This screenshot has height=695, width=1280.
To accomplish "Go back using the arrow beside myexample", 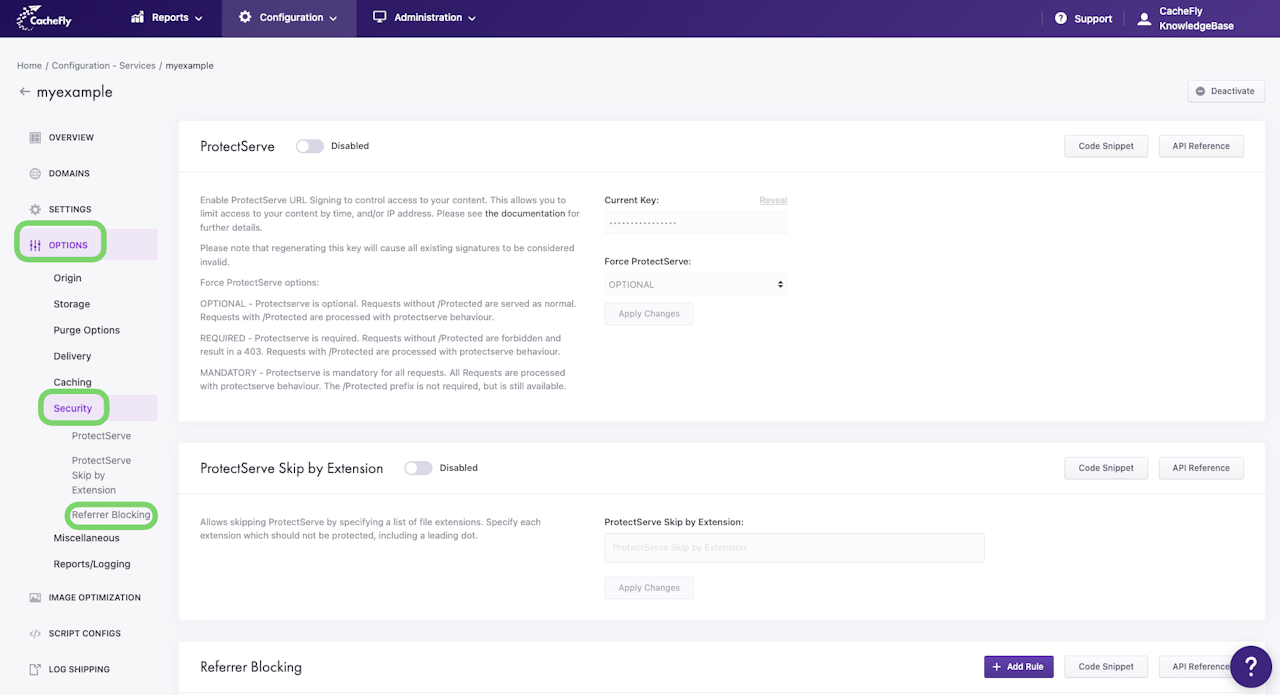I will pos(25,92).
